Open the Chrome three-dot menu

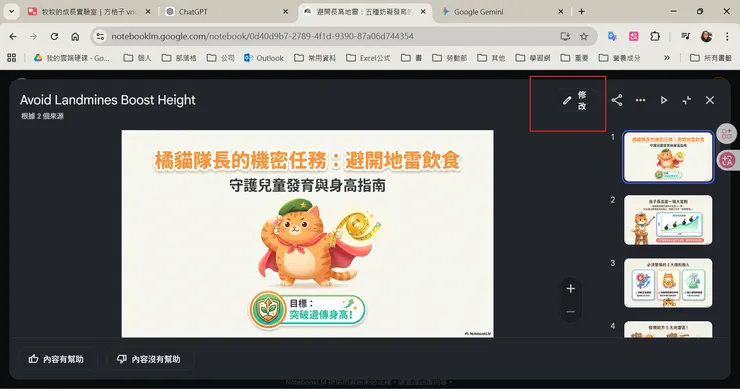[727, 36]
